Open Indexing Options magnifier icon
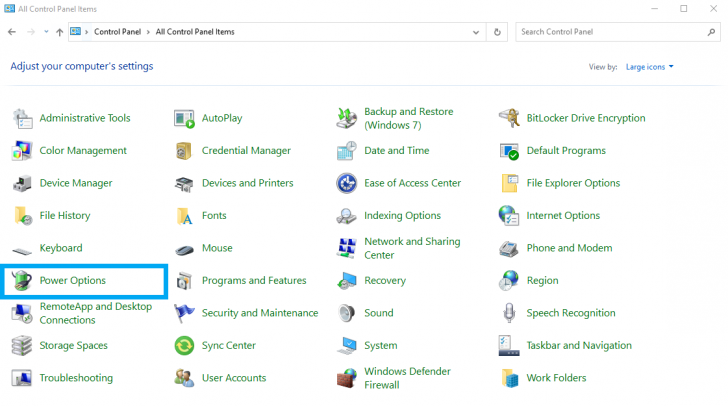 tap(346, 216)
